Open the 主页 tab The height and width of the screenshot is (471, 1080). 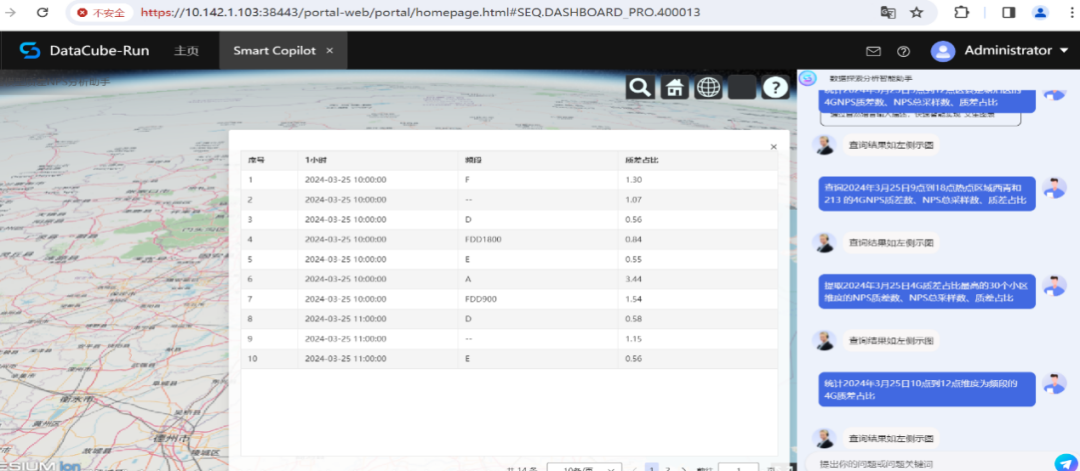(x=186, y=51)
